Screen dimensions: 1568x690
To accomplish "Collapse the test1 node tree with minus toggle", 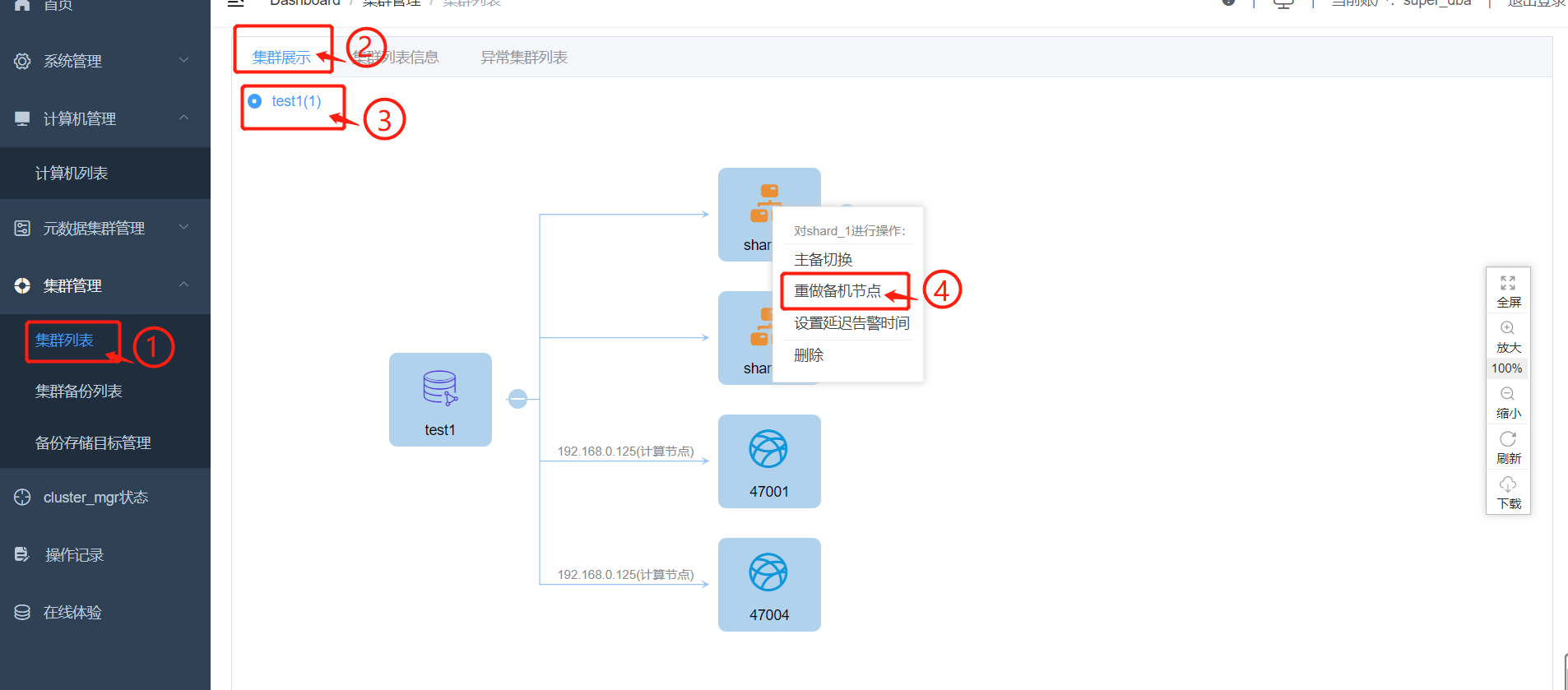I will pyautogui.click(x=517, y=399).
